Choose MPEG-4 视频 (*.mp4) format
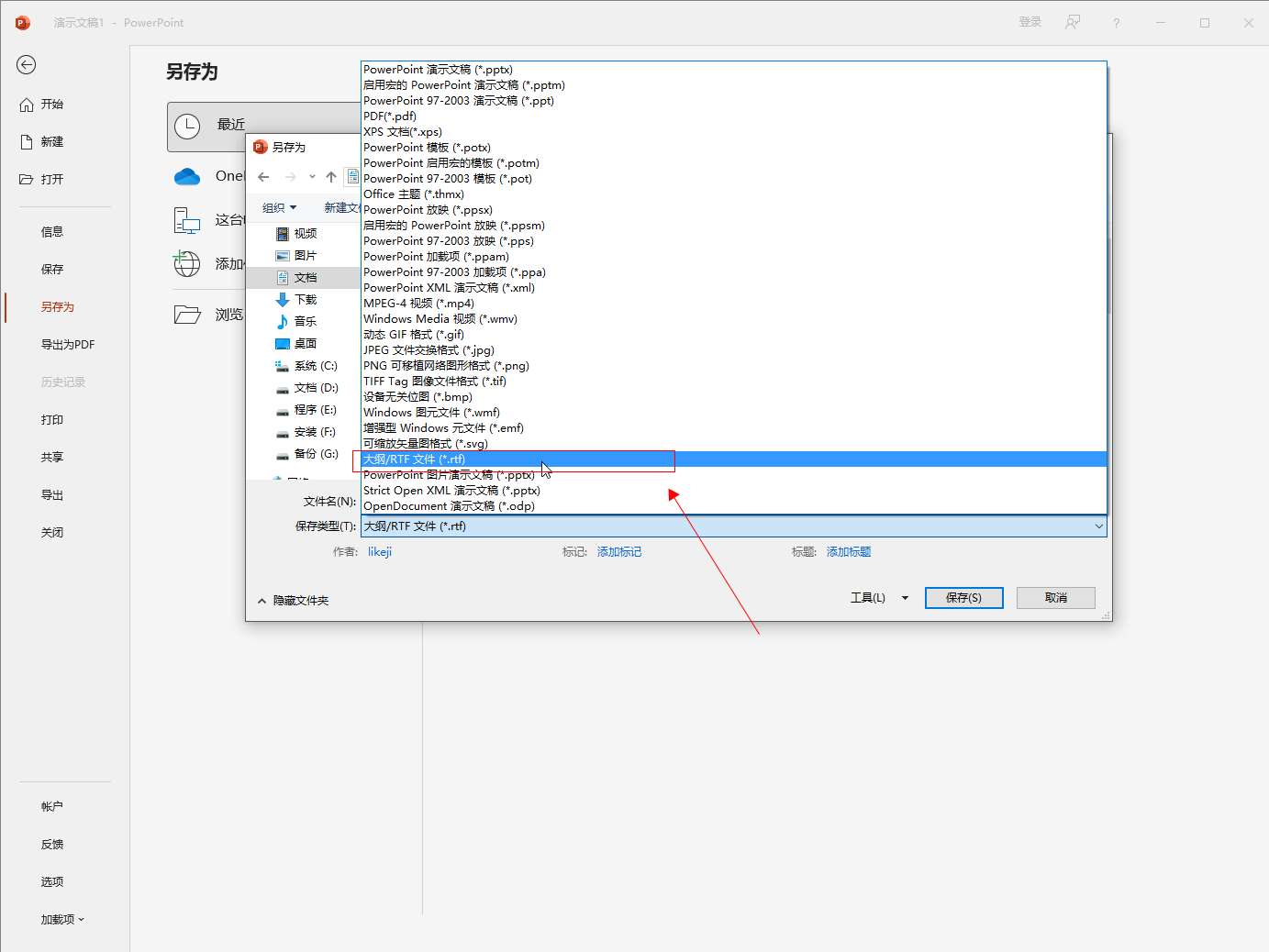Image resolution: width=1269 pixels, height=952 pixels. click(x=734, y=304)
